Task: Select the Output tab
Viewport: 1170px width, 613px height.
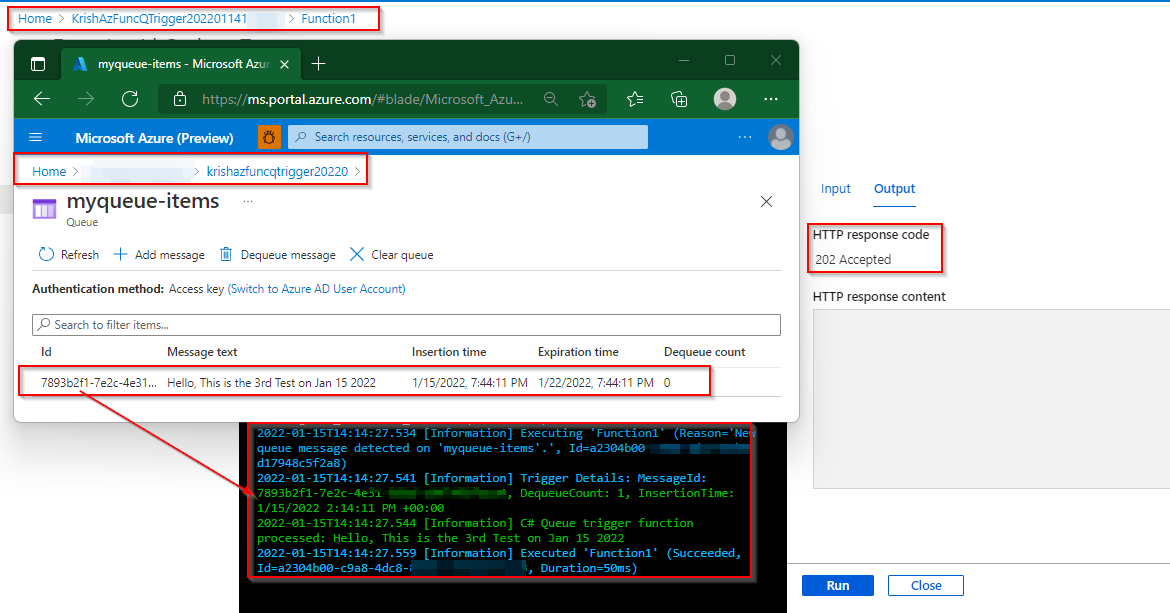Action: click(x=894, y=189)
